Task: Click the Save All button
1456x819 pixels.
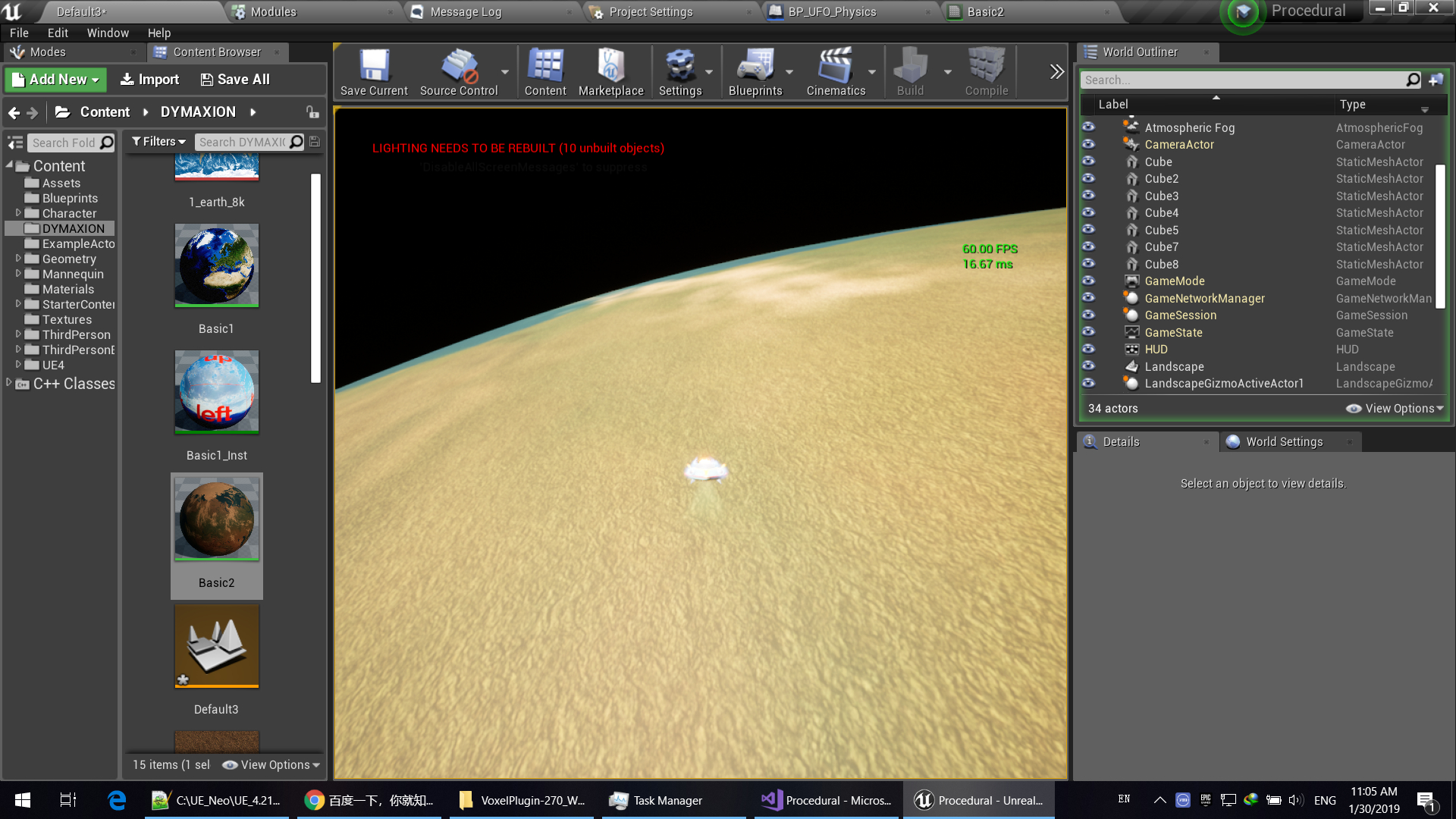Action: 235,80
